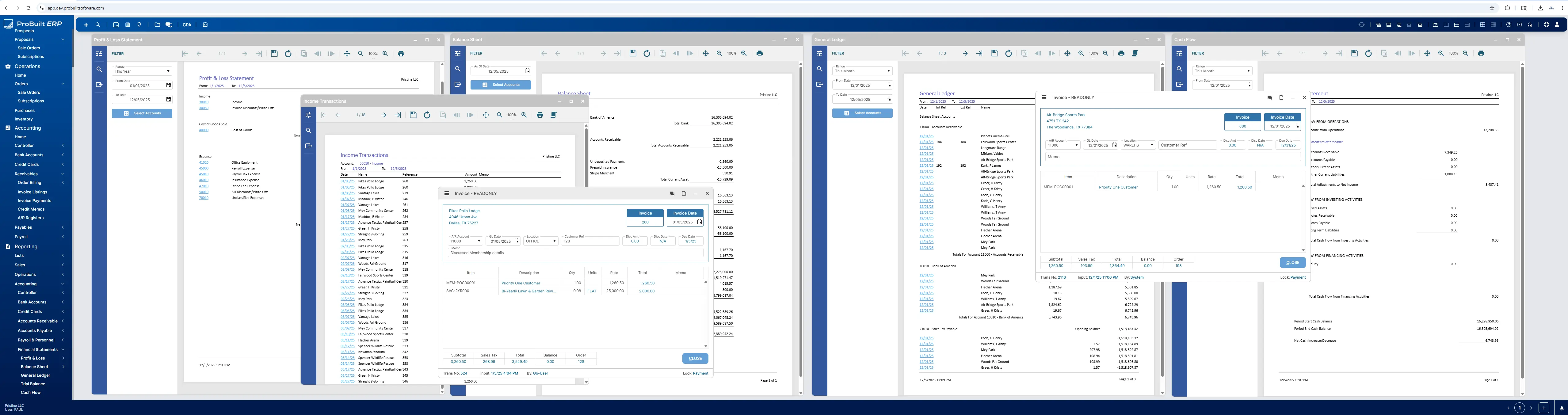The width and height of the screenshot is (1568, 415).
Task: Zoom in on the Cash Flow report
Action: [1465, 54]
